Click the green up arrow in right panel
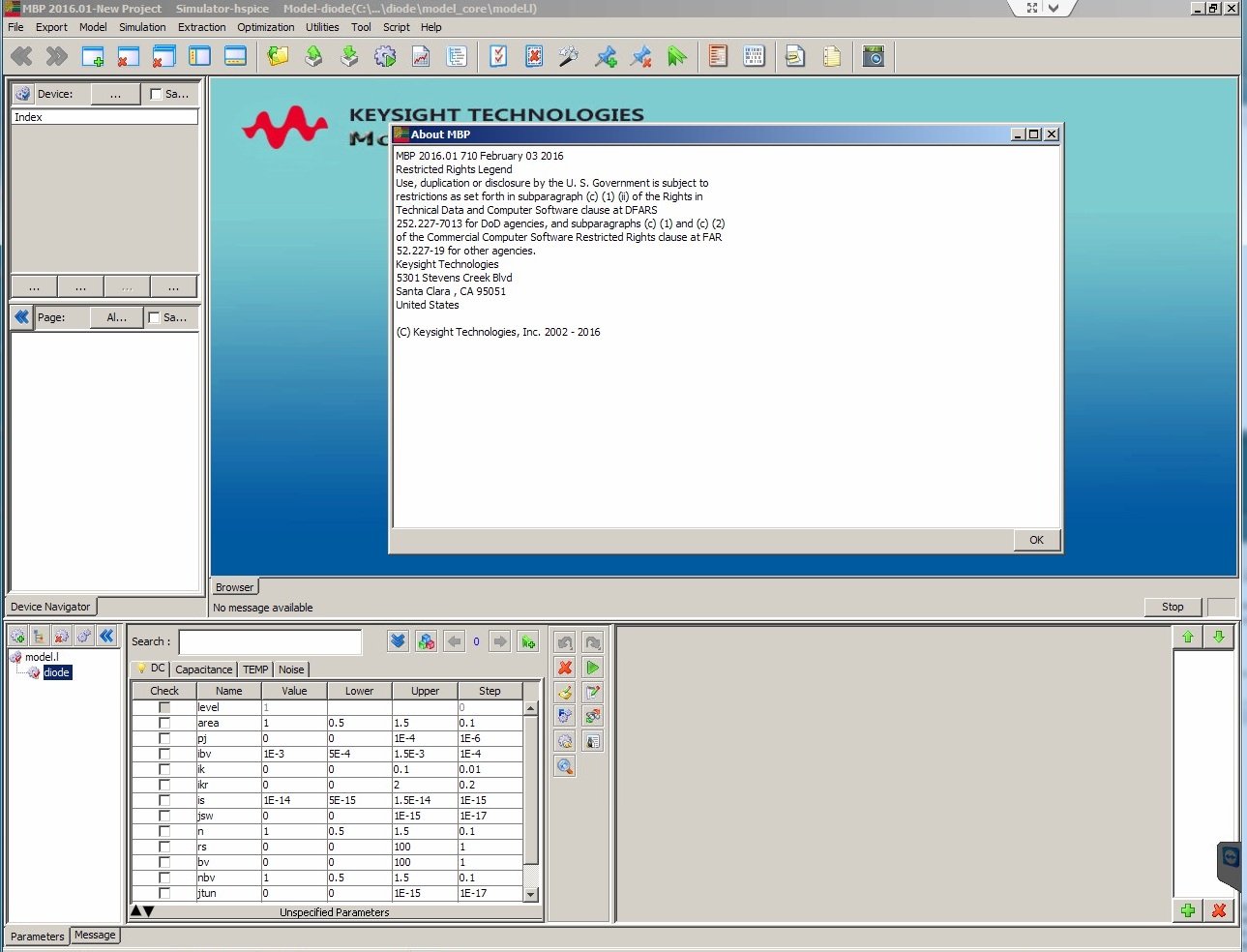 (x=1188, y=637)
